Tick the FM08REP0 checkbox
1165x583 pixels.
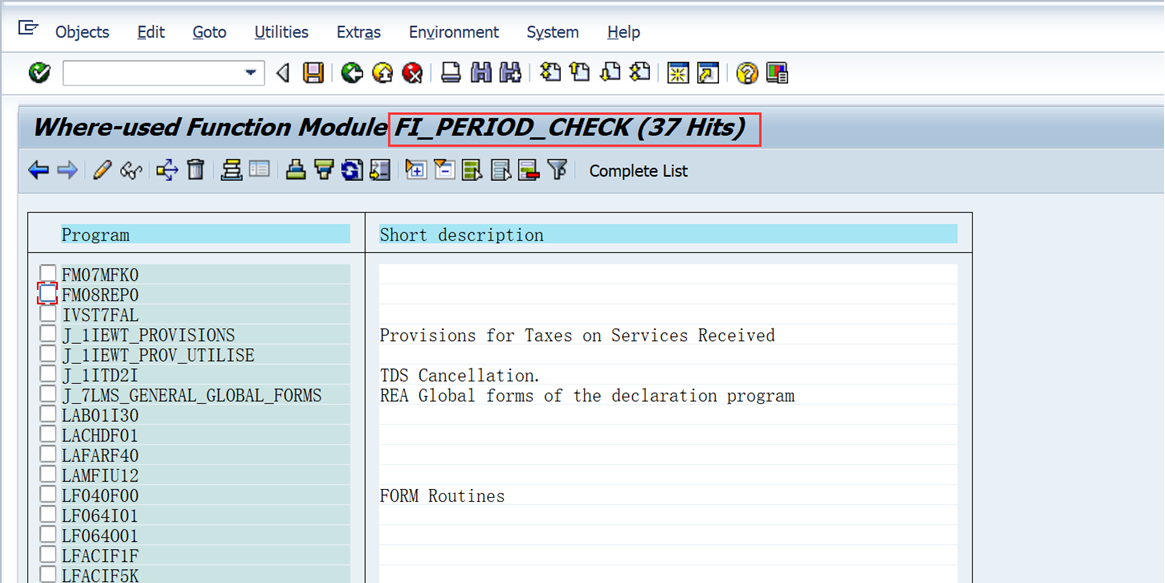click(48, 293)
